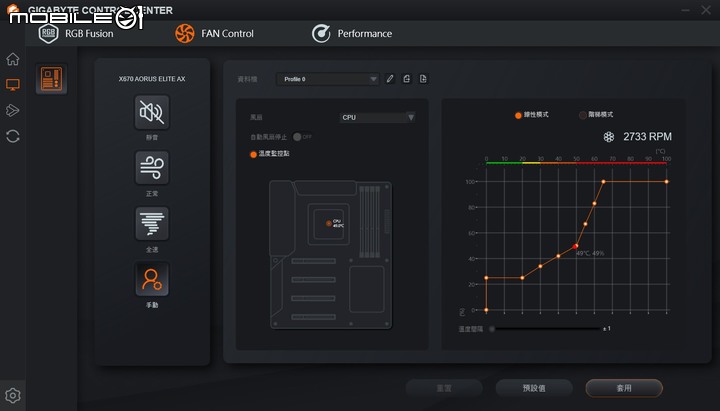Select the motherboard device icon
This screenshot has width=720, height=411.
click(x=51, y=79)
